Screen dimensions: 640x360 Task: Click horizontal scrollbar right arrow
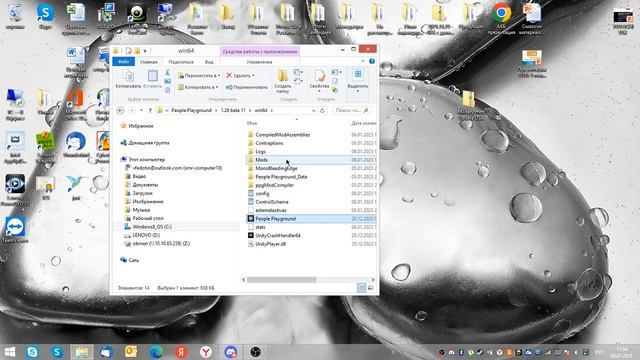pos(372,280)
